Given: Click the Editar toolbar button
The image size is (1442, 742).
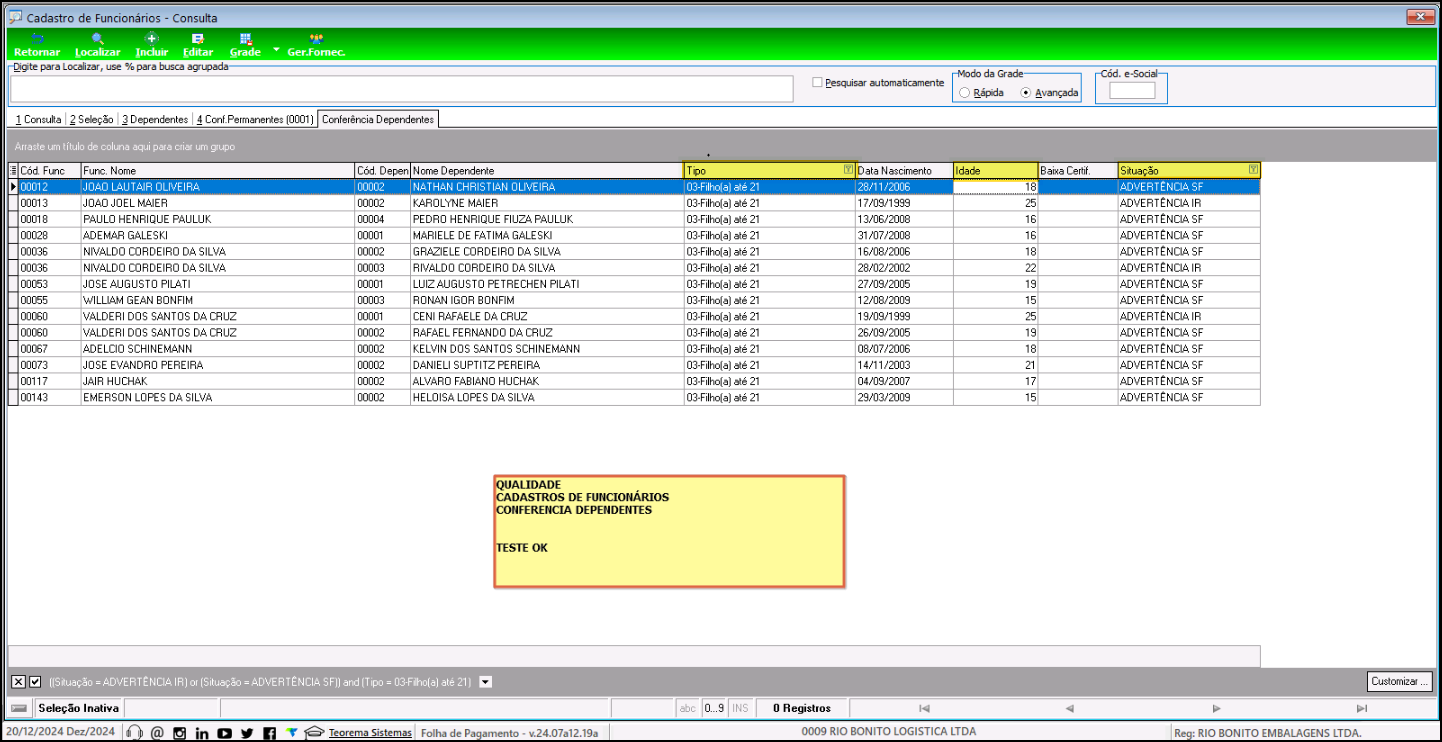Looking at the screenshot, I should point(198,45).
